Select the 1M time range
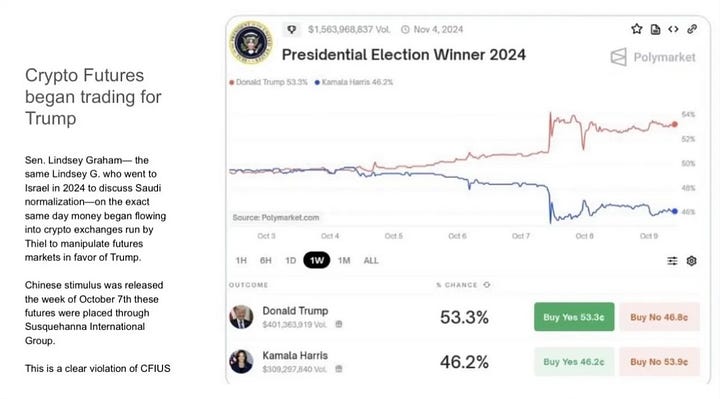 tap(344, 261)
